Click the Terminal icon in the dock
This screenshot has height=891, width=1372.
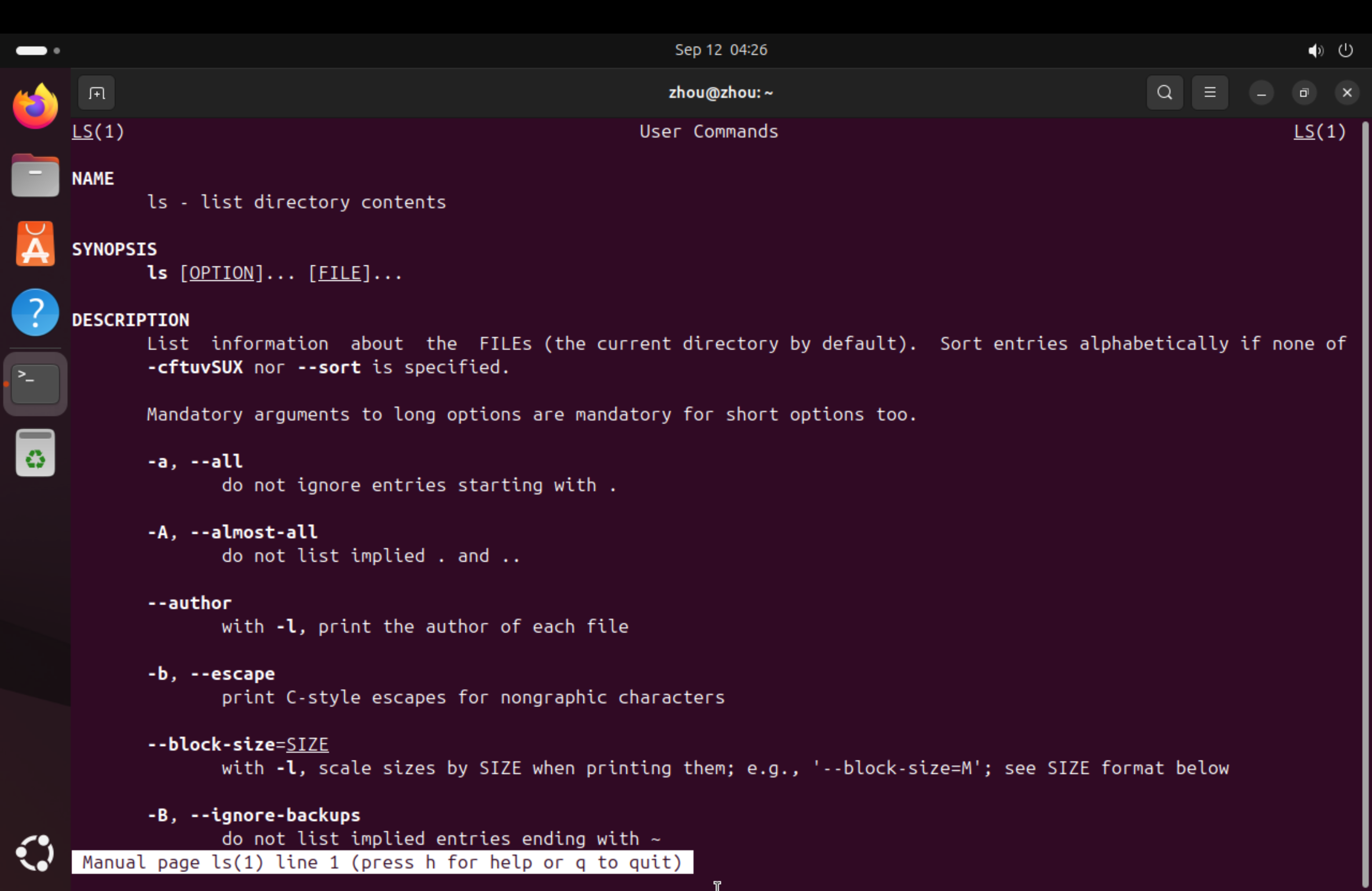click(x=35, y=383)
